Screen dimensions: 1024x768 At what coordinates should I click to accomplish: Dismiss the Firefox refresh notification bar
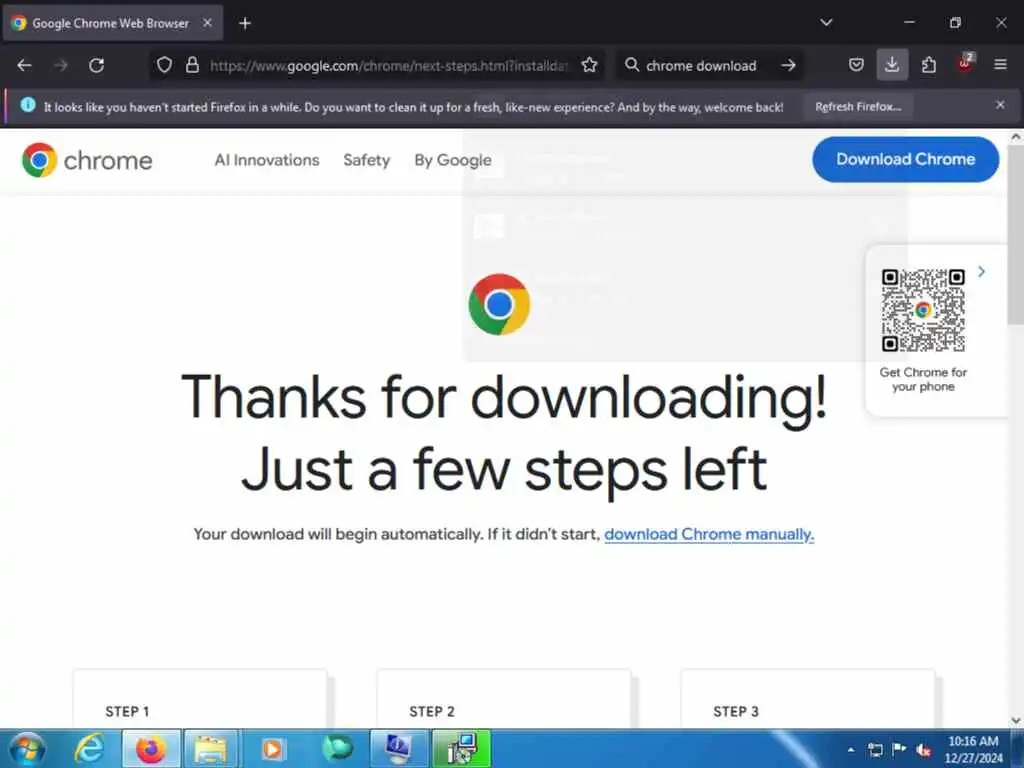coord(1000,105)
